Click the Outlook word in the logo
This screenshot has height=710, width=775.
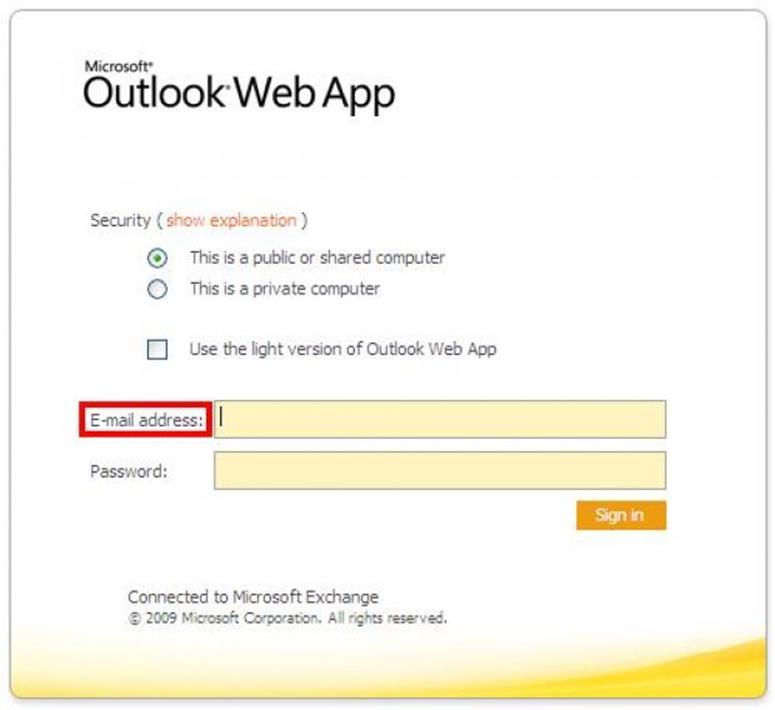[154, 92]
